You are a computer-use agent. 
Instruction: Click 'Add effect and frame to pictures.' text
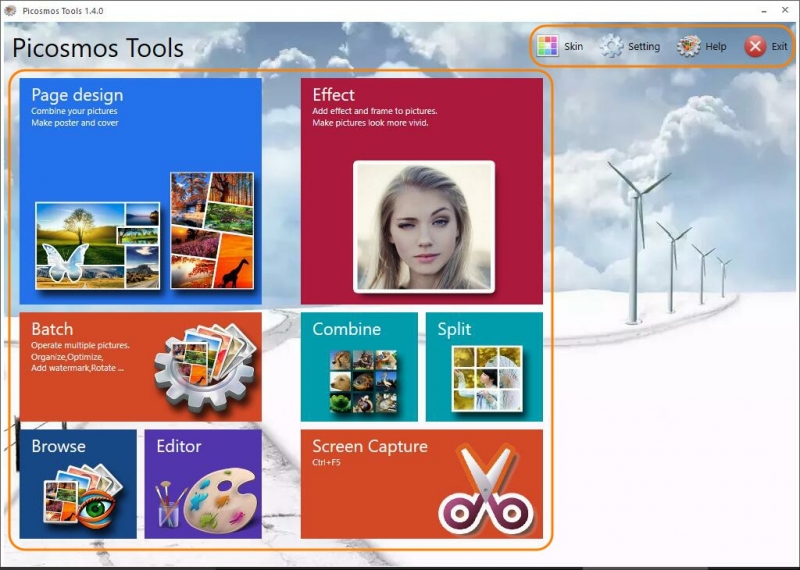375,111
